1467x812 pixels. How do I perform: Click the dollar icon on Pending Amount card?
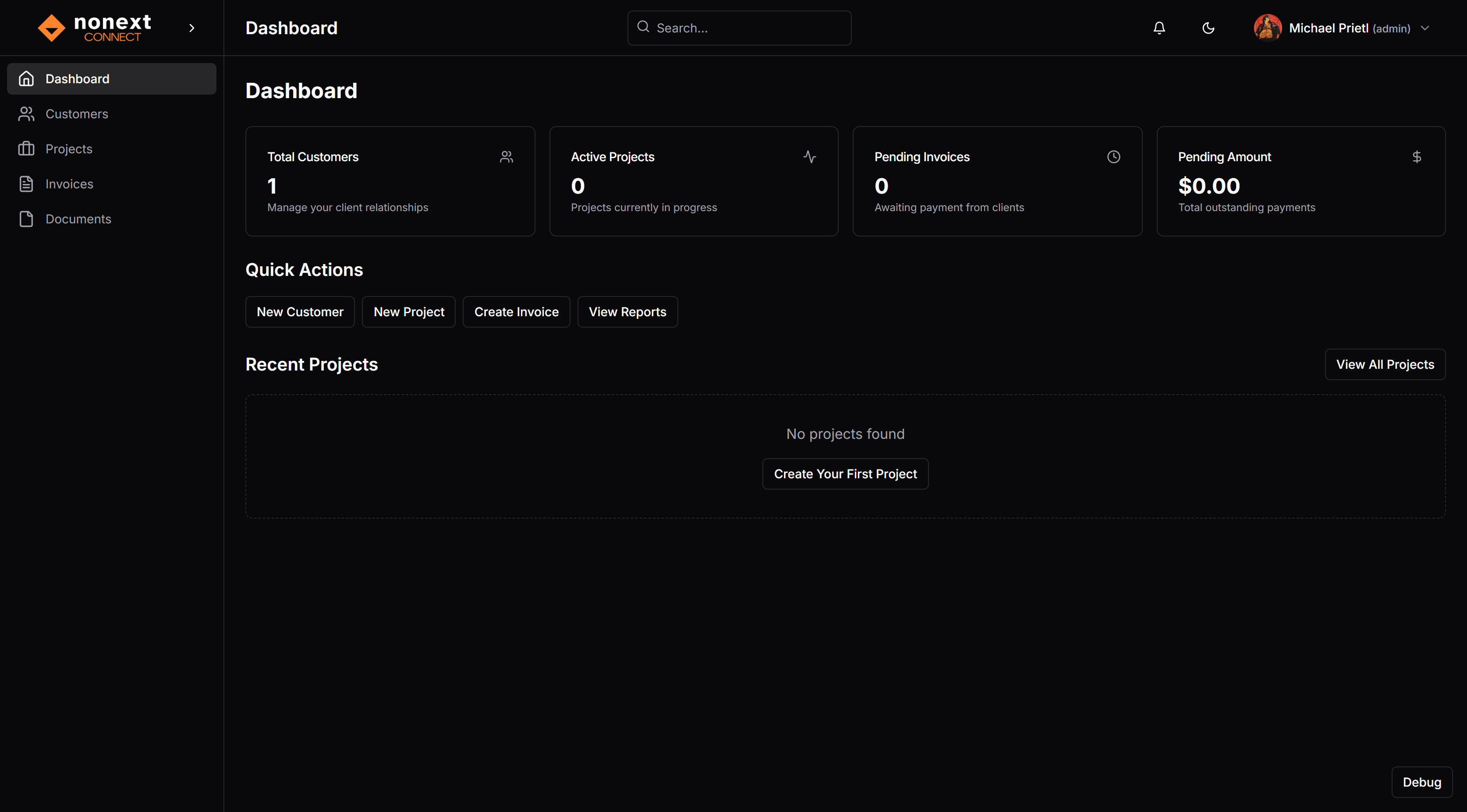point(1417,156)
